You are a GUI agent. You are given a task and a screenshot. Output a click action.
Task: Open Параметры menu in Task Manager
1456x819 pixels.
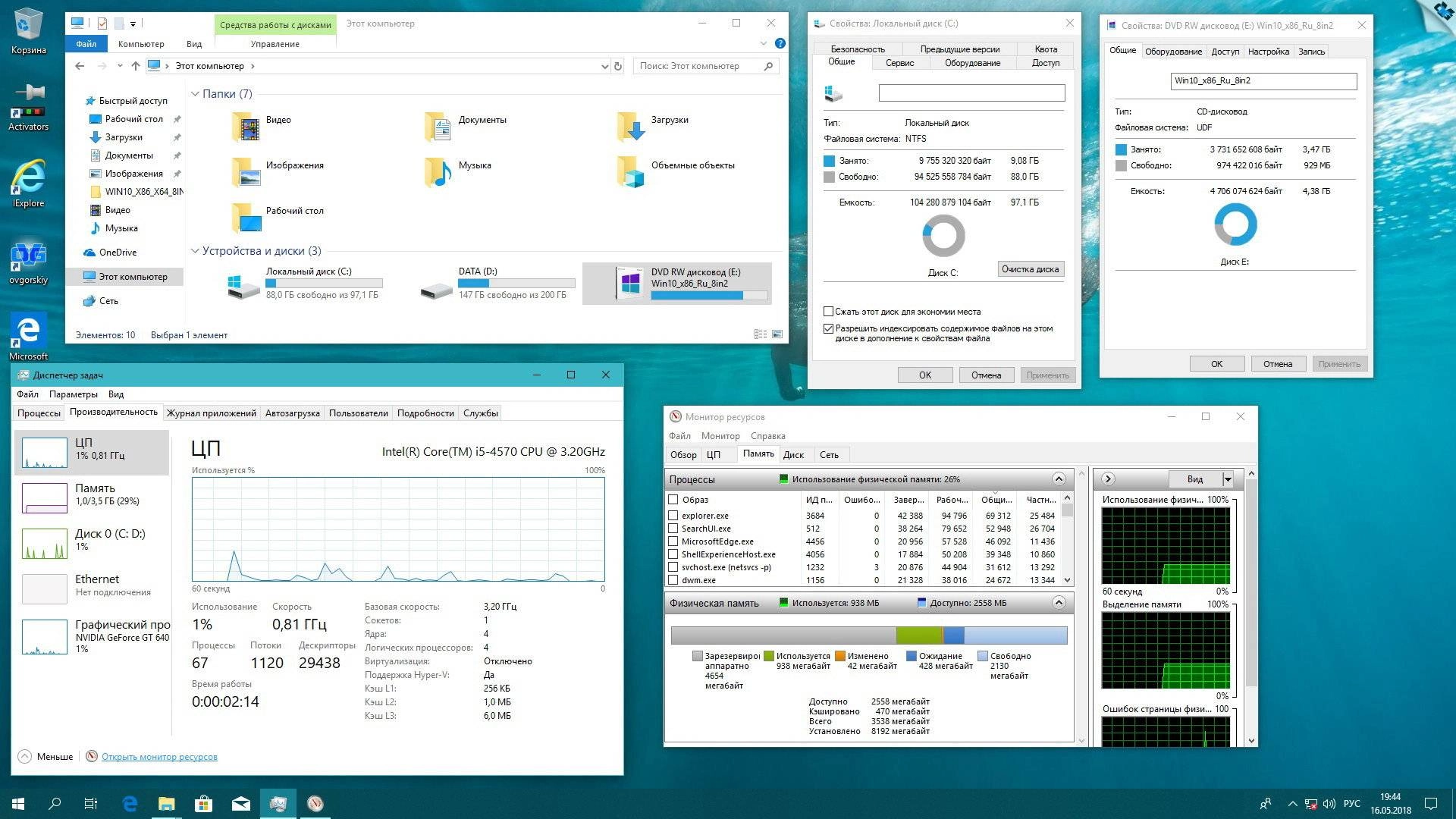point(74,394)
